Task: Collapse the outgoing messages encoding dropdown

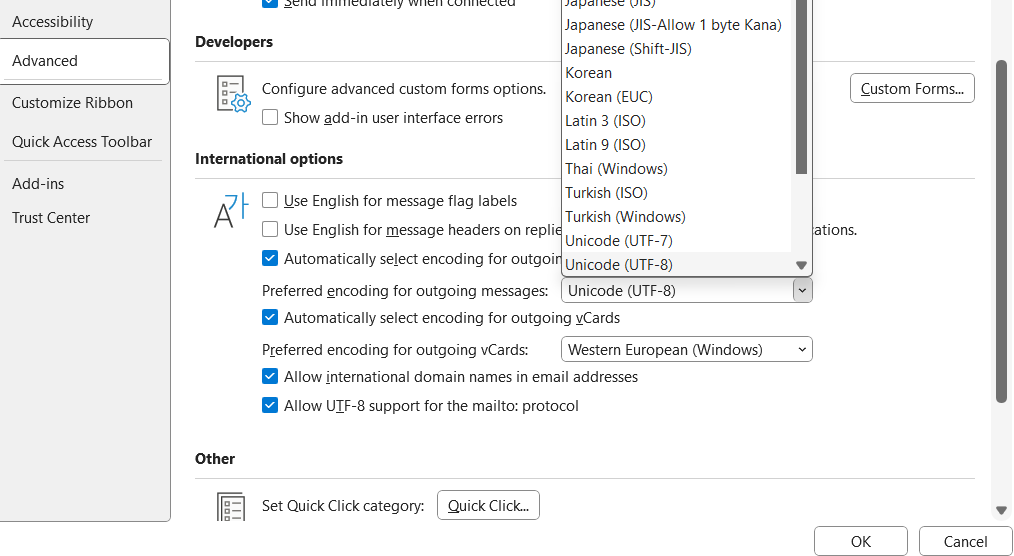Action: pyautogui.click(x=801, y=291)
